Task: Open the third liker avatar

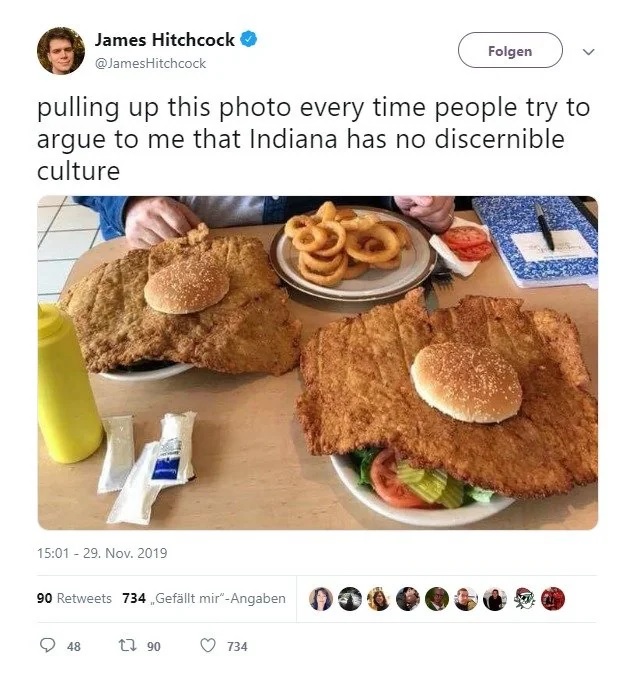Action: [379, 599]
